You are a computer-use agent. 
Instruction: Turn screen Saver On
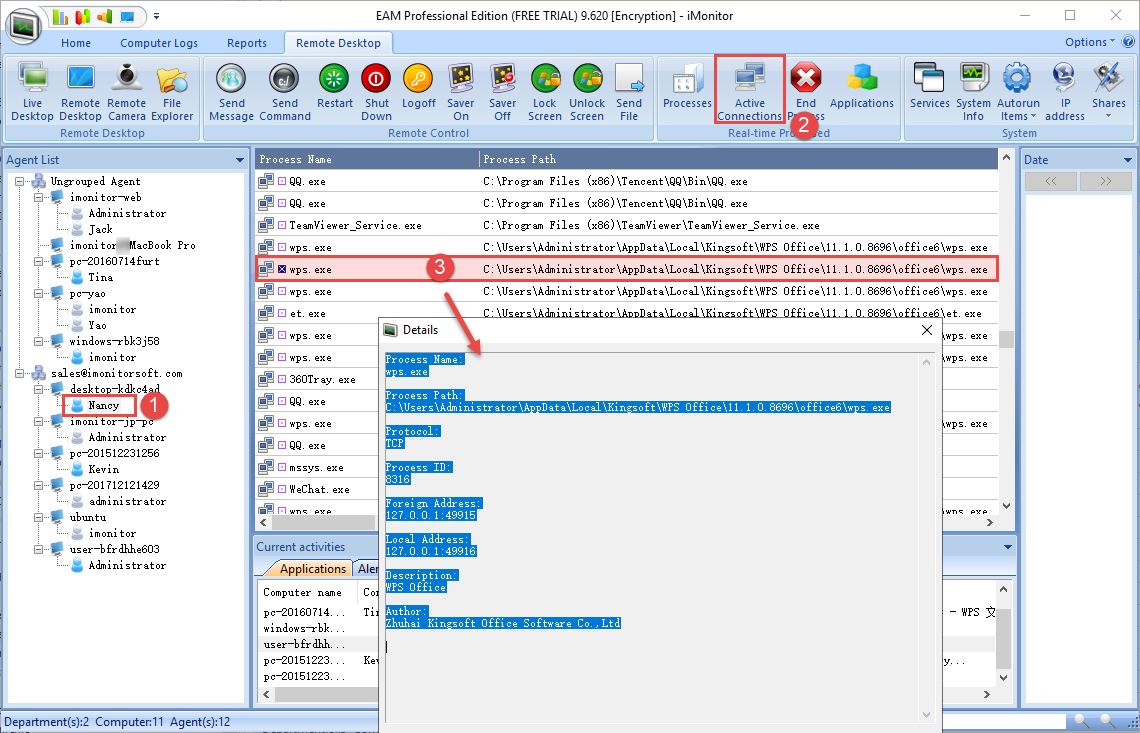point(461,92)
